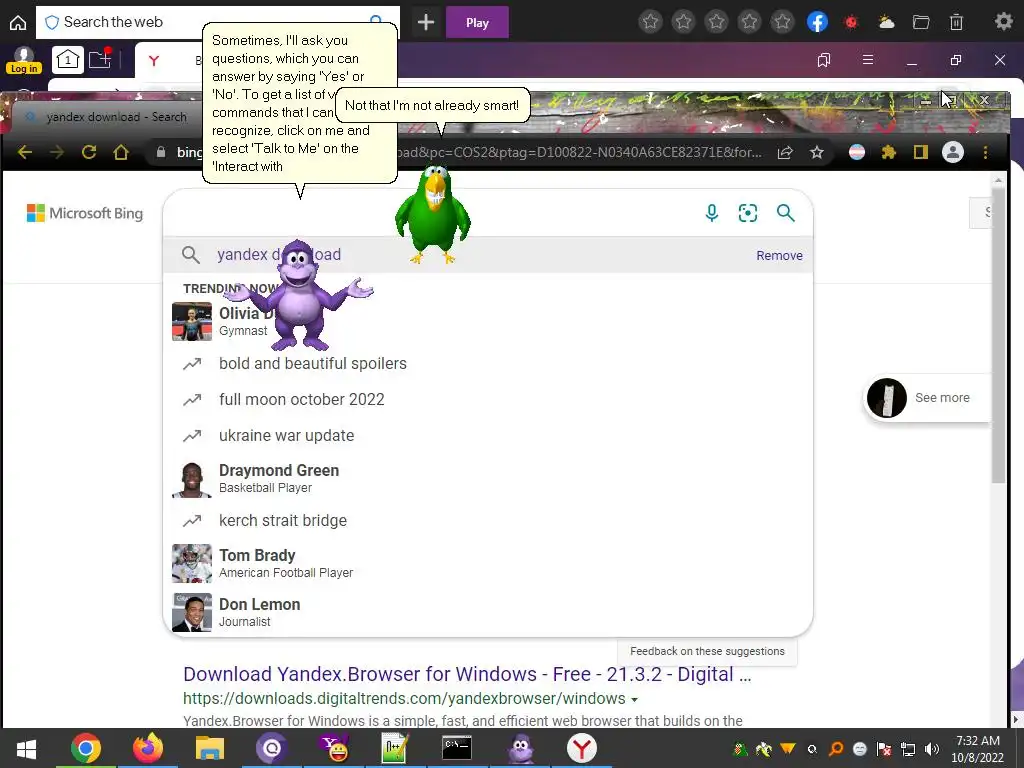Click the Bing search magnifier button
This screenshot has height=768, width=1024.
click(x=786, y=213)
